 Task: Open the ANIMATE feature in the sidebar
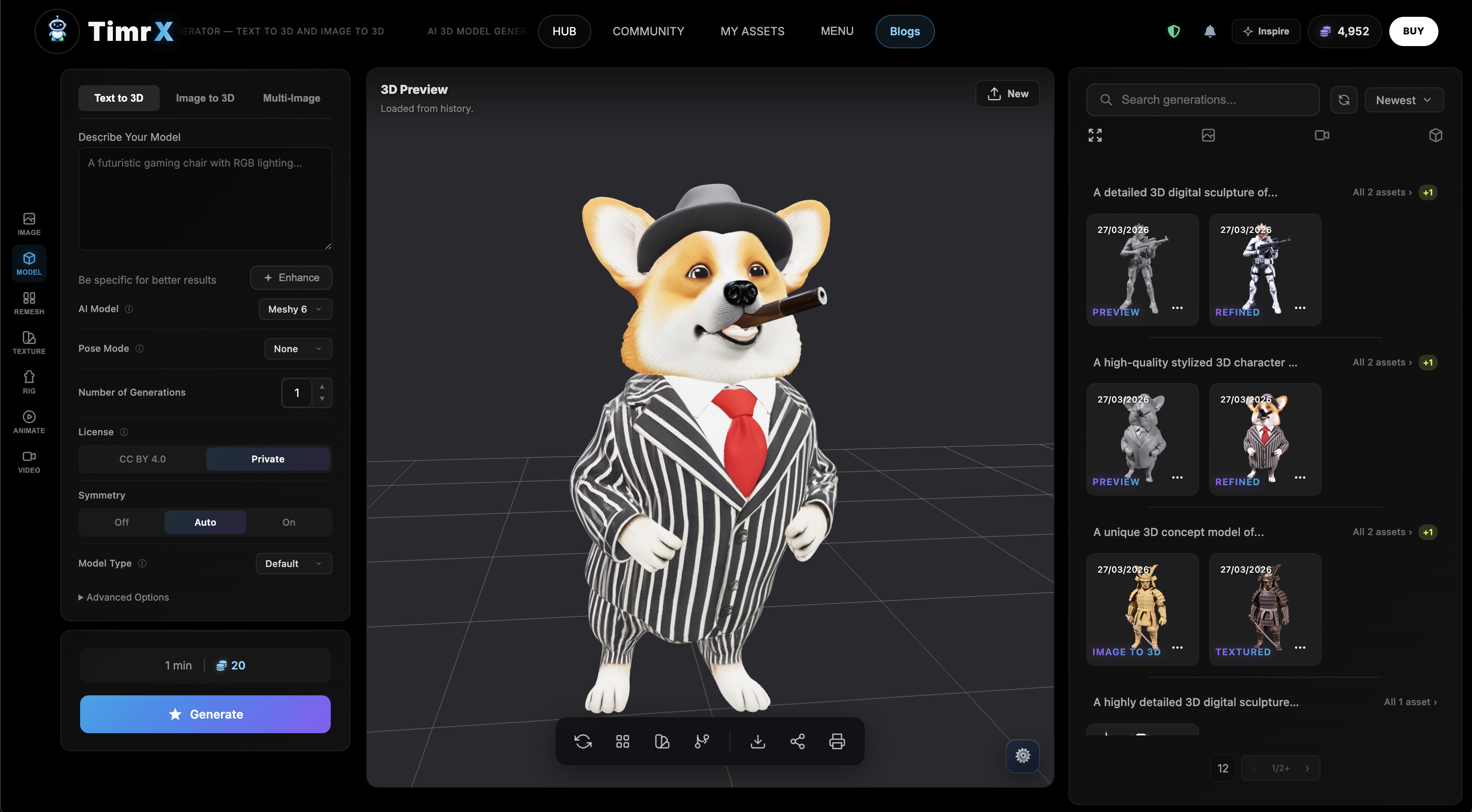point(28,421)
